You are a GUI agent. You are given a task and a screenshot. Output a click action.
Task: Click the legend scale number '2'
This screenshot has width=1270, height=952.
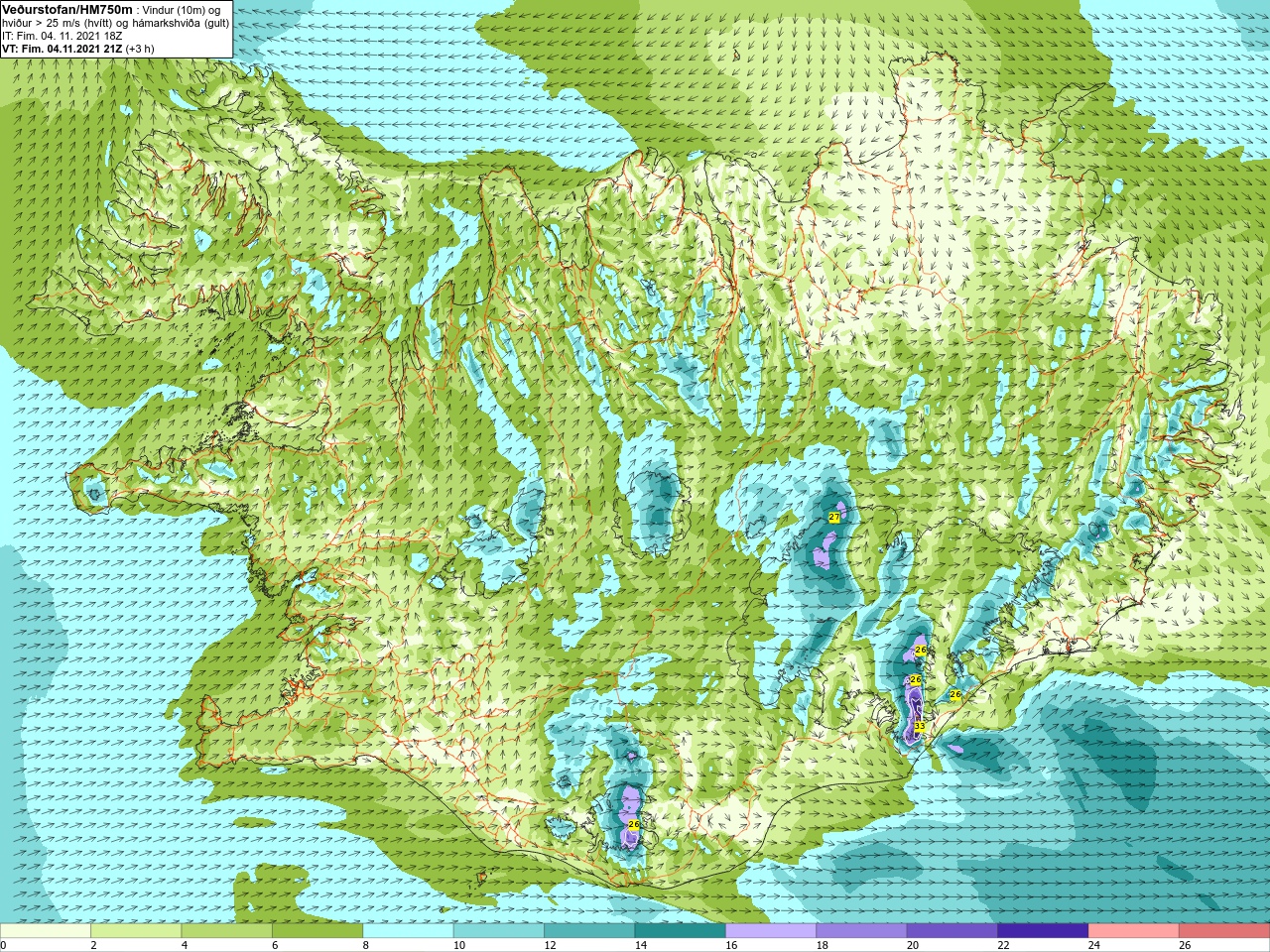coord(93,946)
